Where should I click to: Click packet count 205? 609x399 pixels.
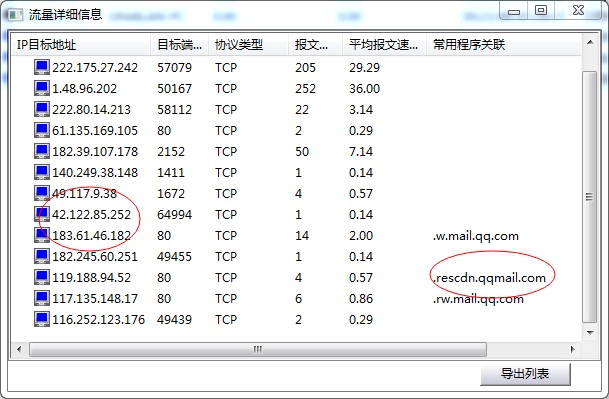pos(305,68)
